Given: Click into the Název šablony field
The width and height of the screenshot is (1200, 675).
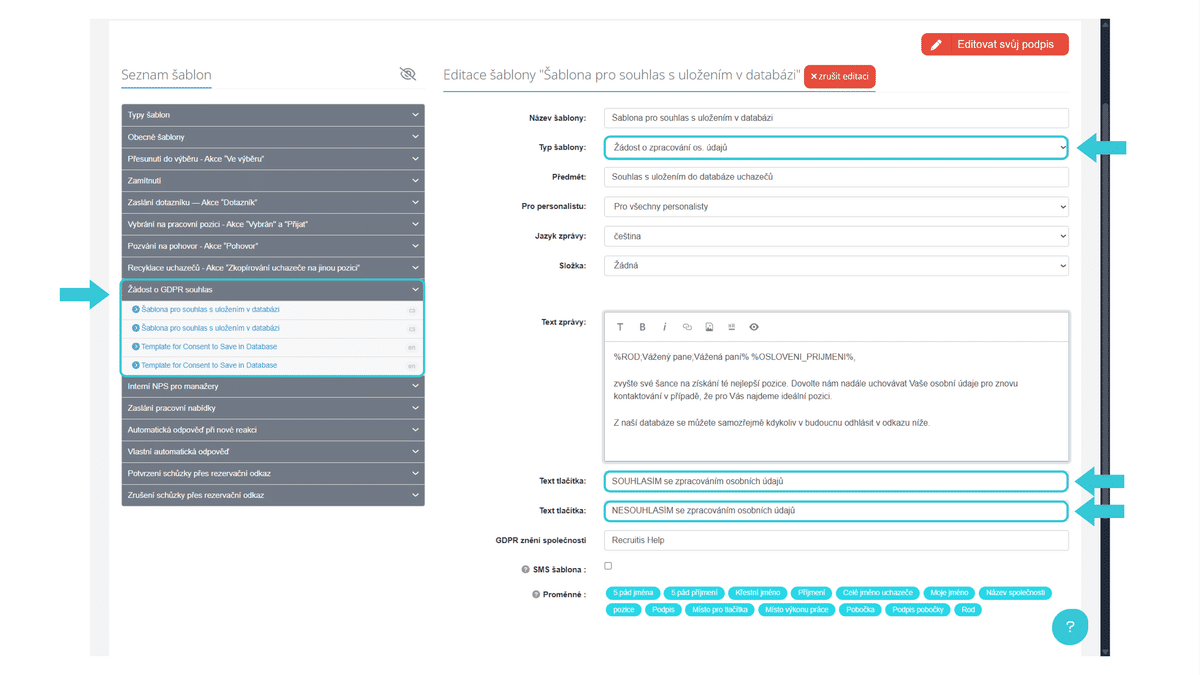Looking at the screenshot, I should pos(836,118).
